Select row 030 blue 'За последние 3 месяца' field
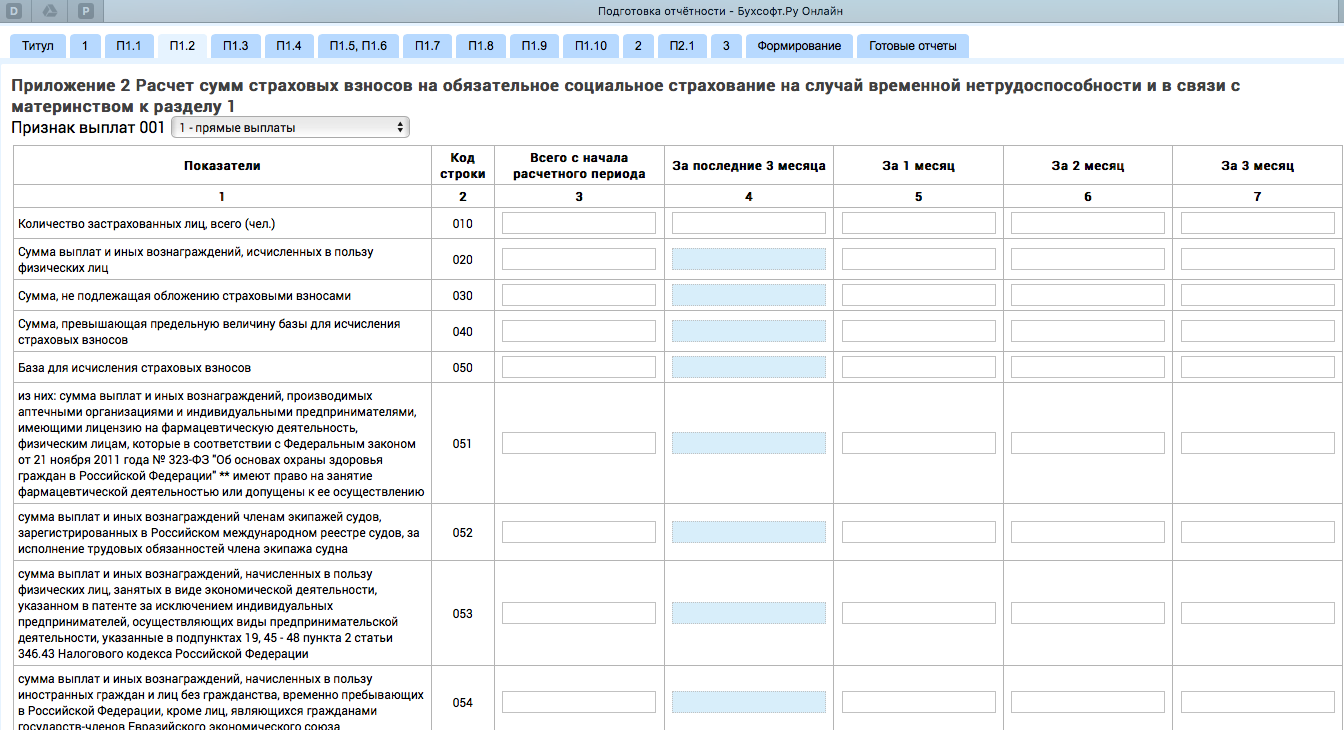The height and width of the screenshot is (730, 1344). tap(749, 295)
